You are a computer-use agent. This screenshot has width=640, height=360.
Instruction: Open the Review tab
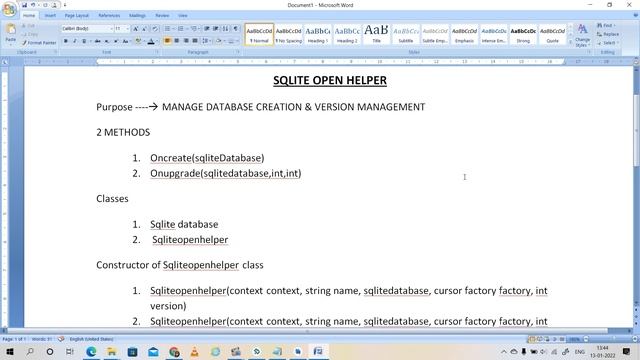pos(162,16)
